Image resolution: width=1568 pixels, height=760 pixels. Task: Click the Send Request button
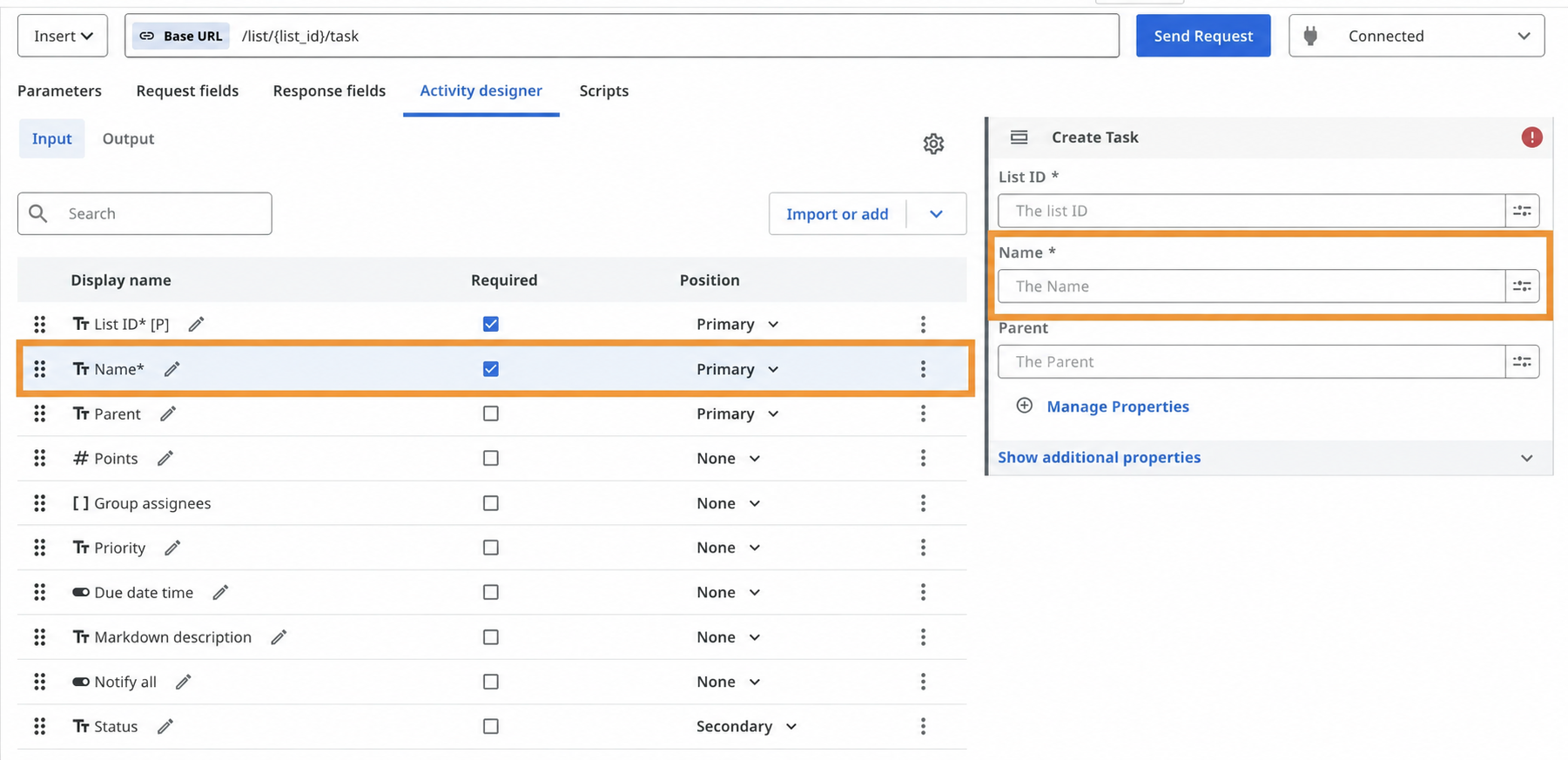tap(1203, 36)
